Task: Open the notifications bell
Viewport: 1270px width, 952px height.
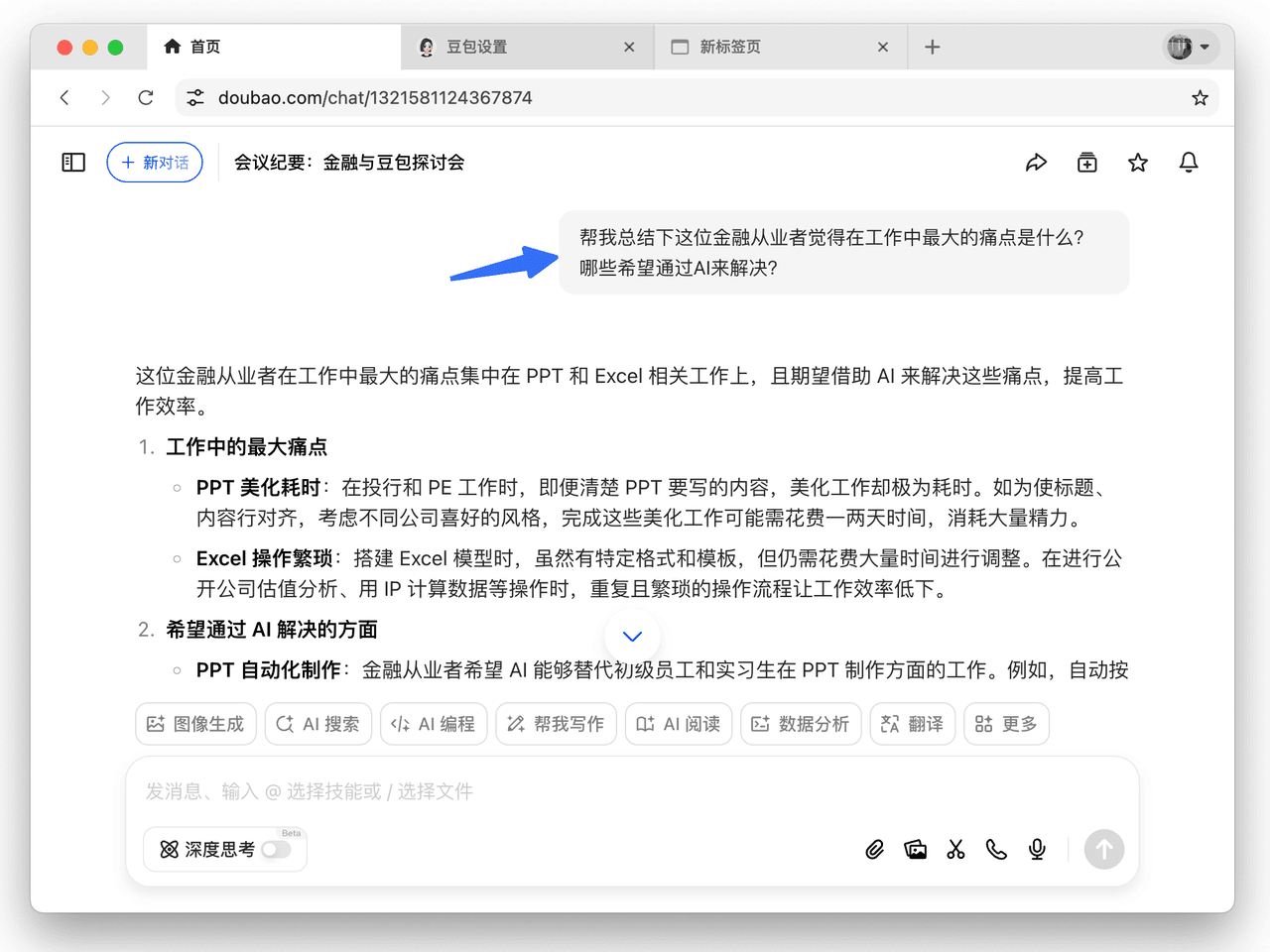Action: (1189, 163)
